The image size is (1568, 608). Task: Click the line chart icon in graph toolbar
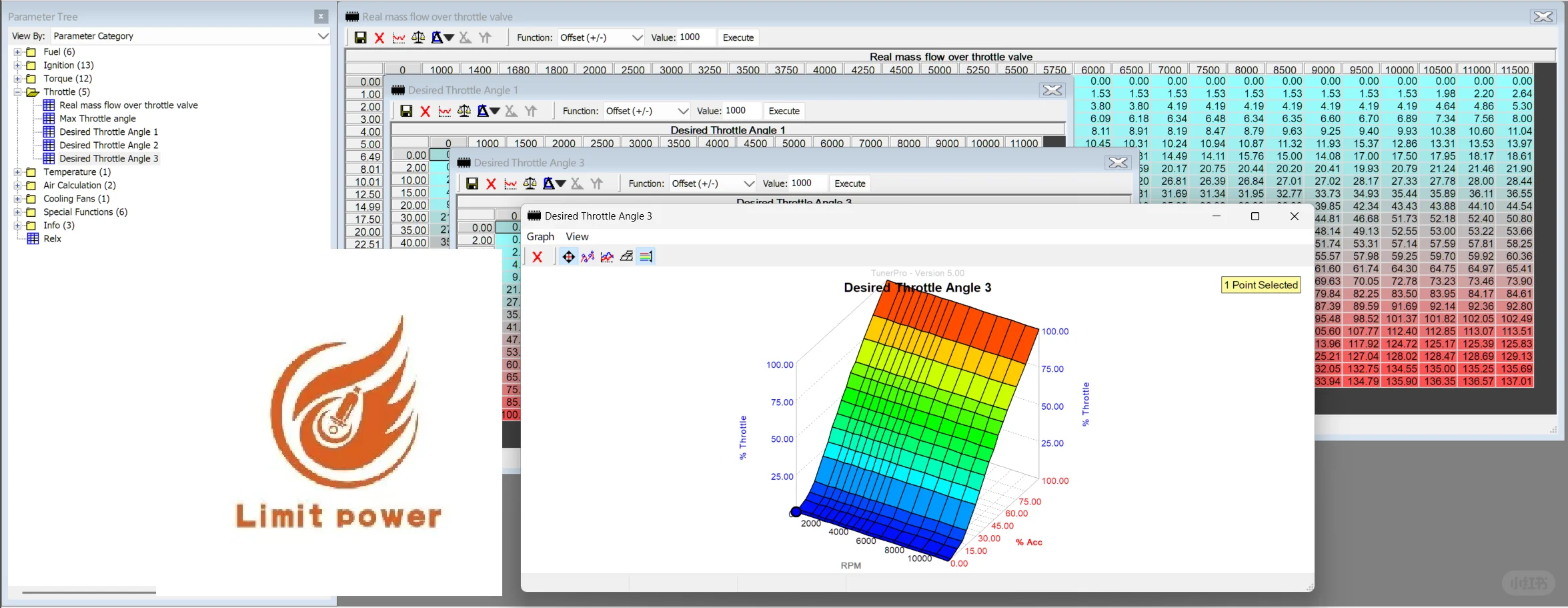607,257
